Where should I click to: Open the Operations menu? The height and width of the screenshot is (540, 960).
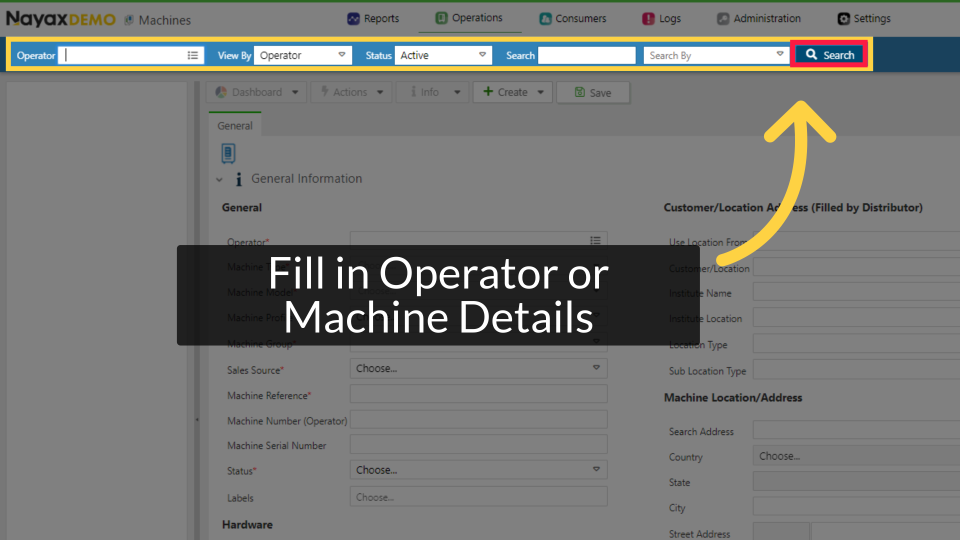(x=468, y=18)
